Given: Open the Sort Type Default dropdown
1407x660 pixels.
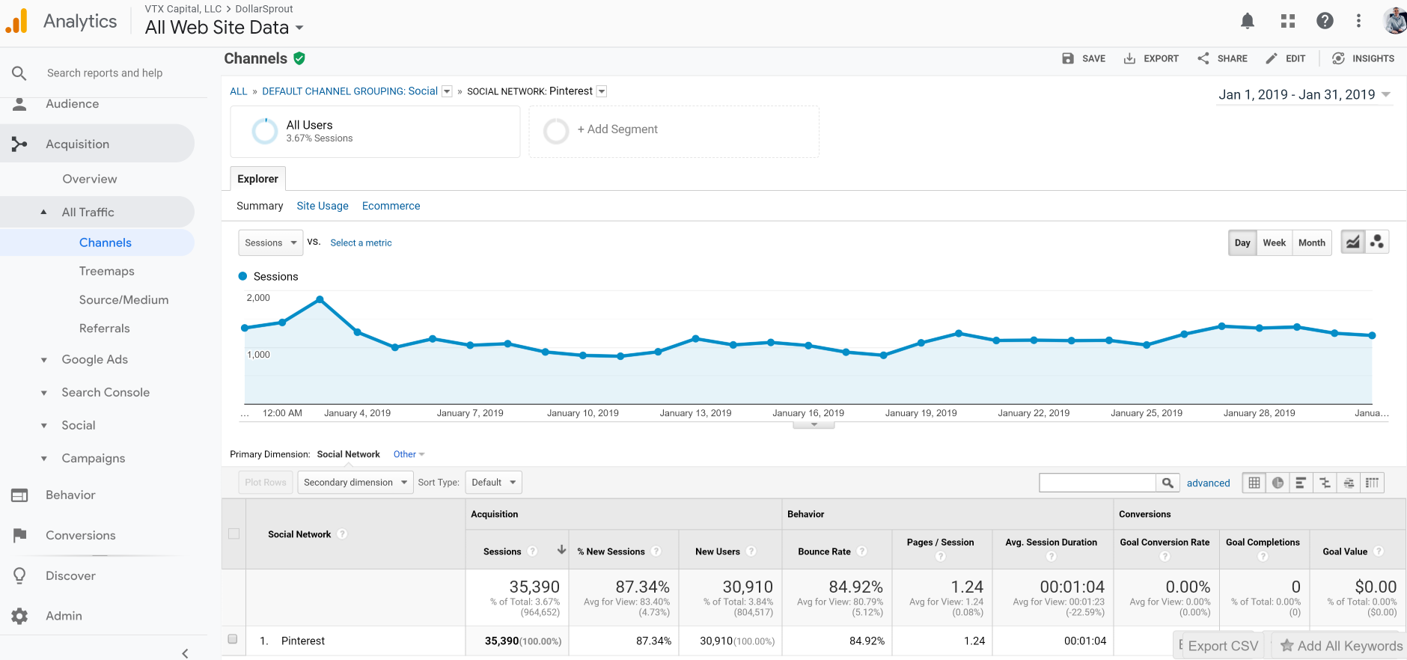Looking at the screenshot, I should click(x=493, y=482).
